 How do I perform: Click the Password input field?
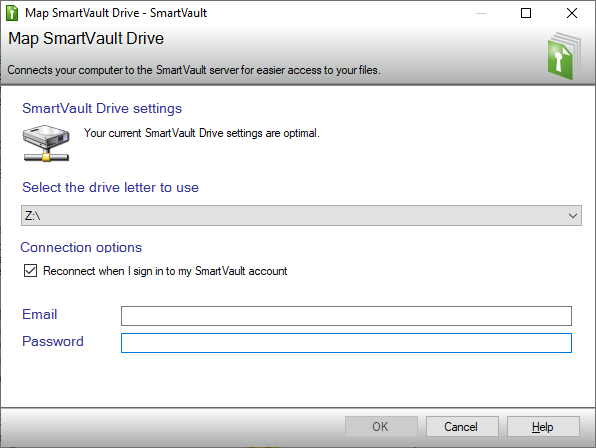(346, 343)
